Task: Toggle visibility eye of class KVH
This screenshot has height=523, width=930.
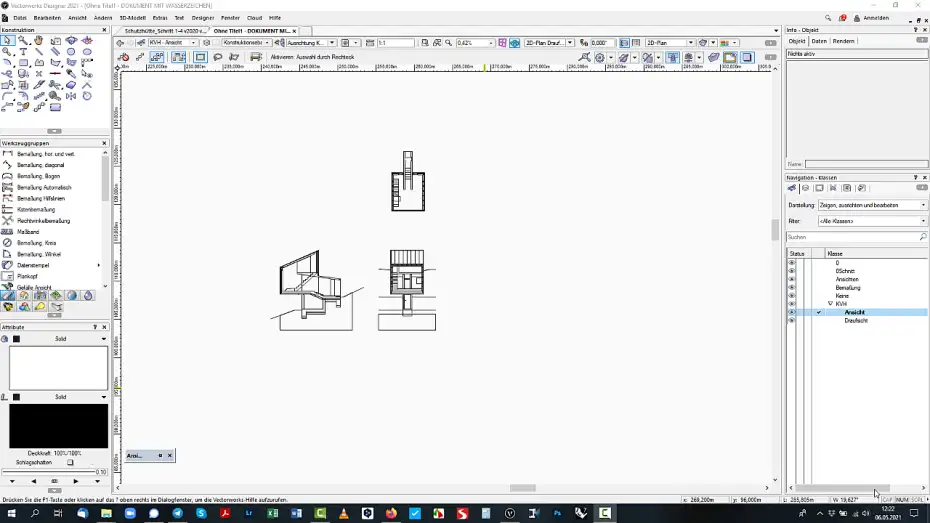Action: 791,304
